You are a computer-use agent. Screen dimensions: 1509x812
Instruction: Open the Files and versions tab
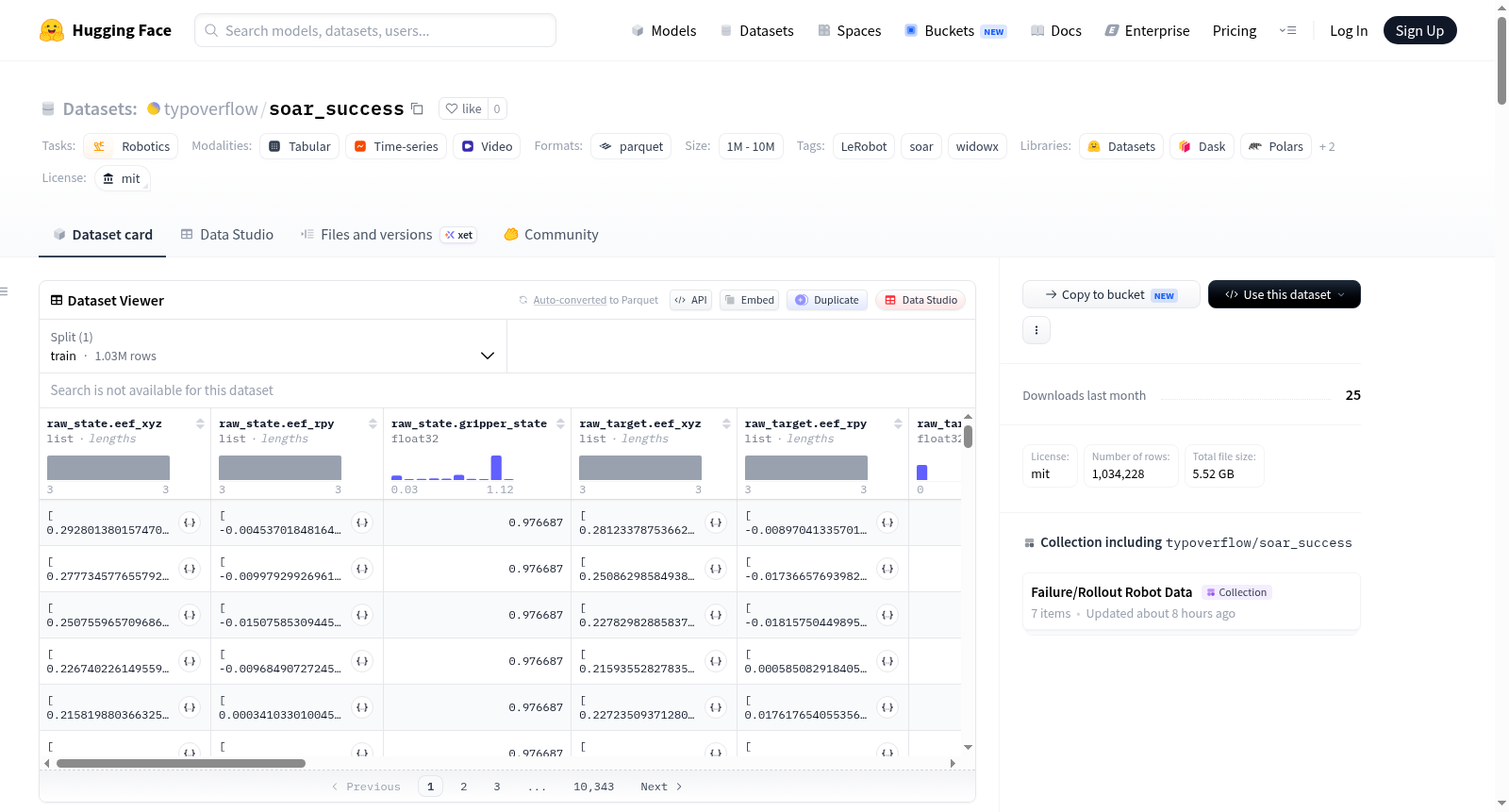coord(389,234)
